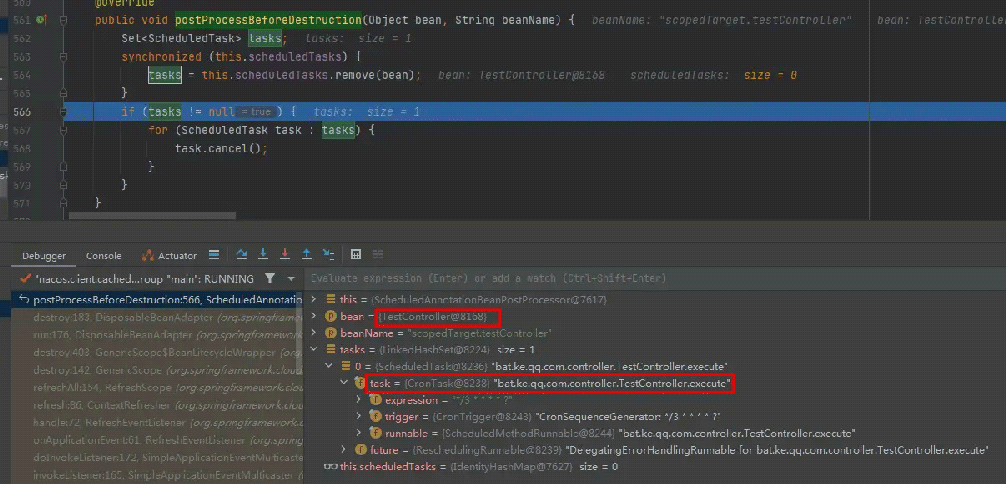Open the Evaluate Expression calculator icon

355,255
